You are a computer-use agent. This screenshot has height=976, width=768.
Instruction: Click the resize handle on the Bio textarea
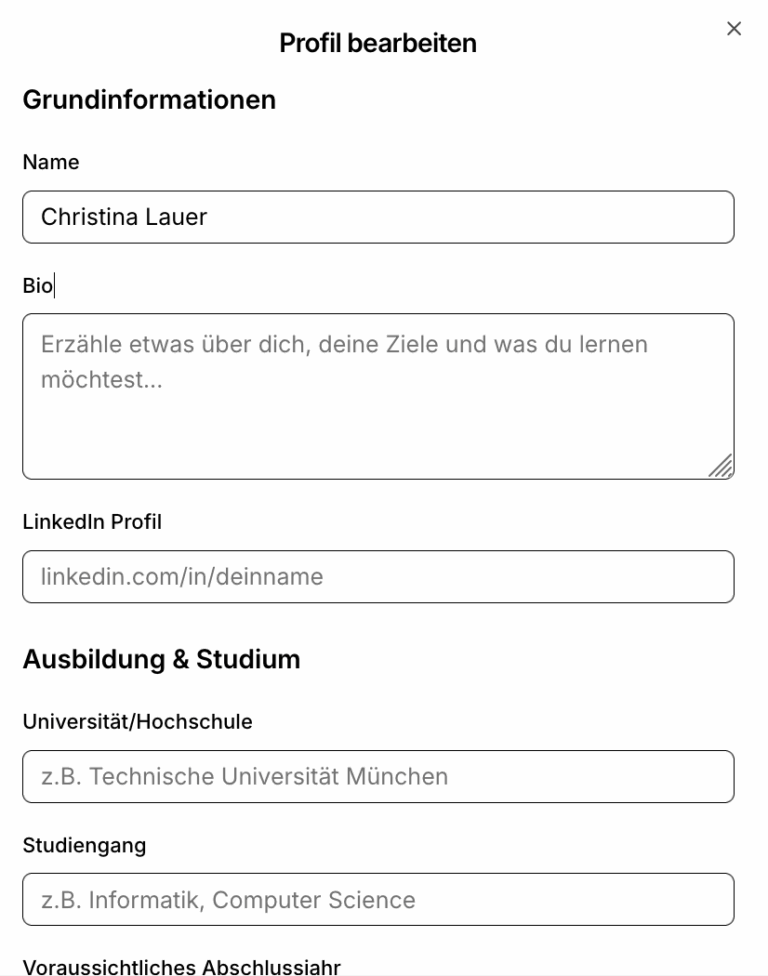(723, 463)
